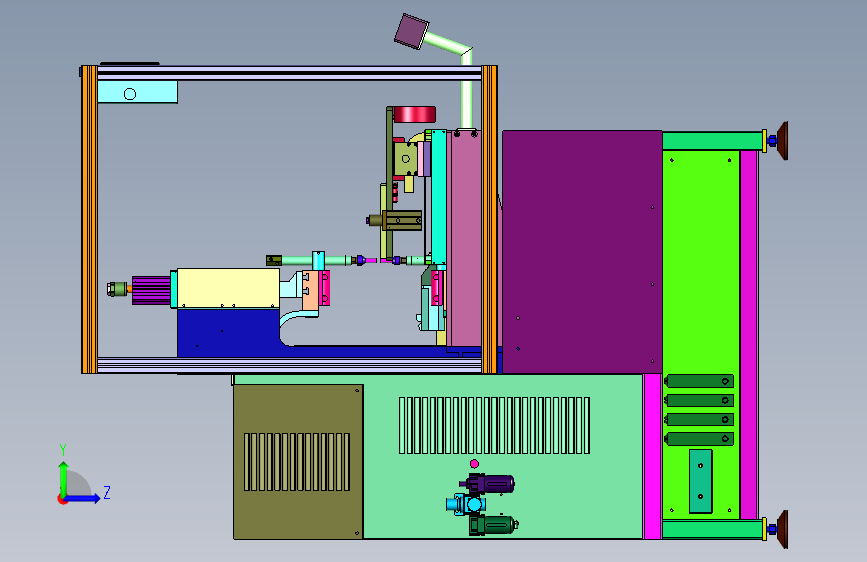Click the blue Z-axis arrow
Viewport: 867px width, 562px height.
pos(82,498)
